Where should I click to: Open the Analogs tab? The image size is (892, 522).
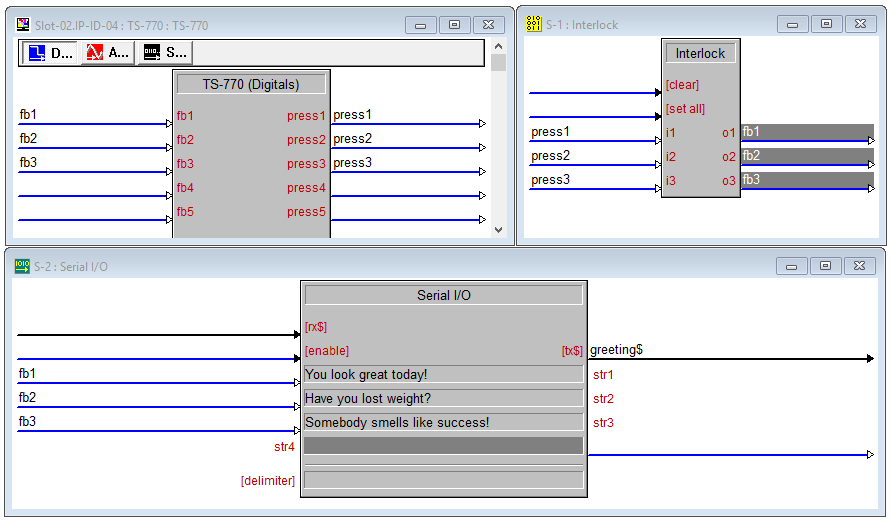tap(107, 53)
